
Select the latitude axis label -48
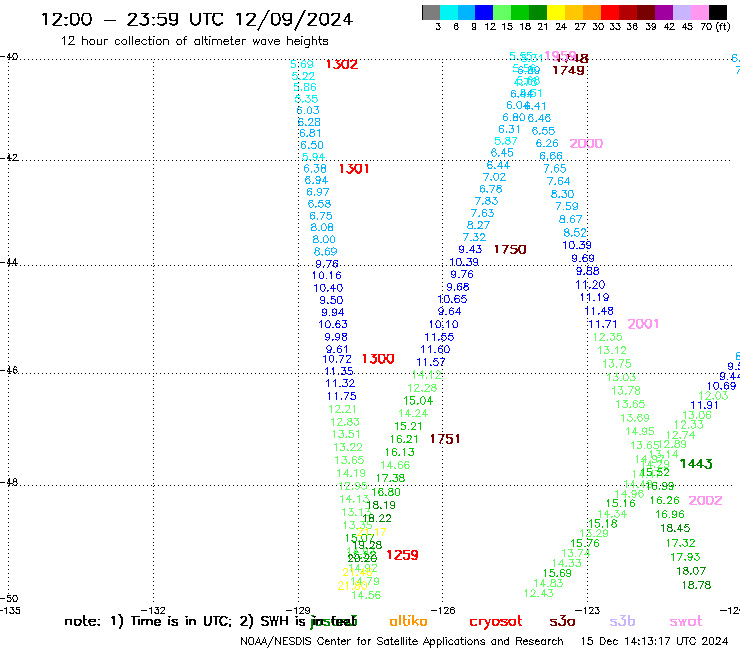coord(9,482)
